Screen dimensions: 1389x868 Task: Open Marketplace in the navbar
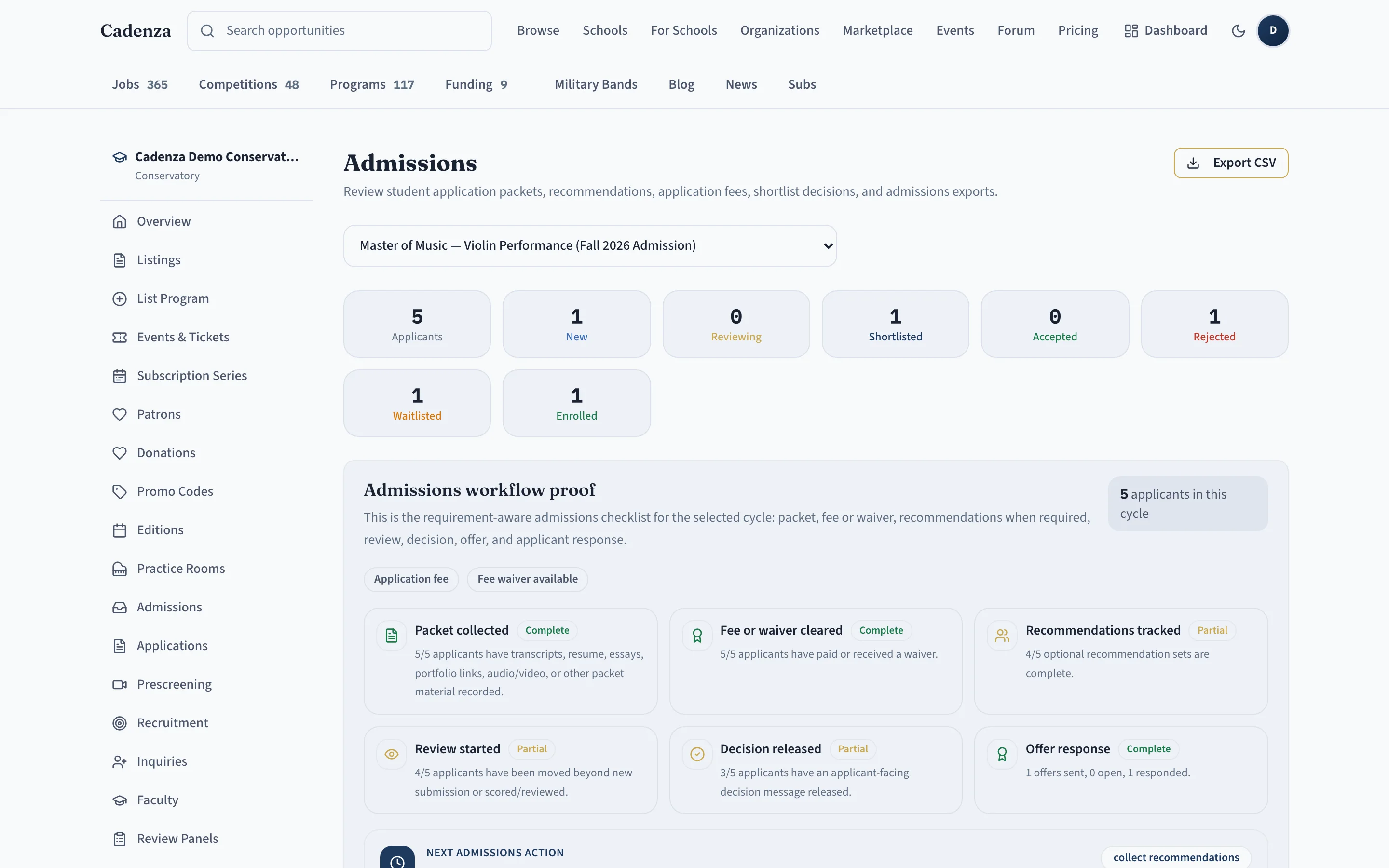pos(878,30)
